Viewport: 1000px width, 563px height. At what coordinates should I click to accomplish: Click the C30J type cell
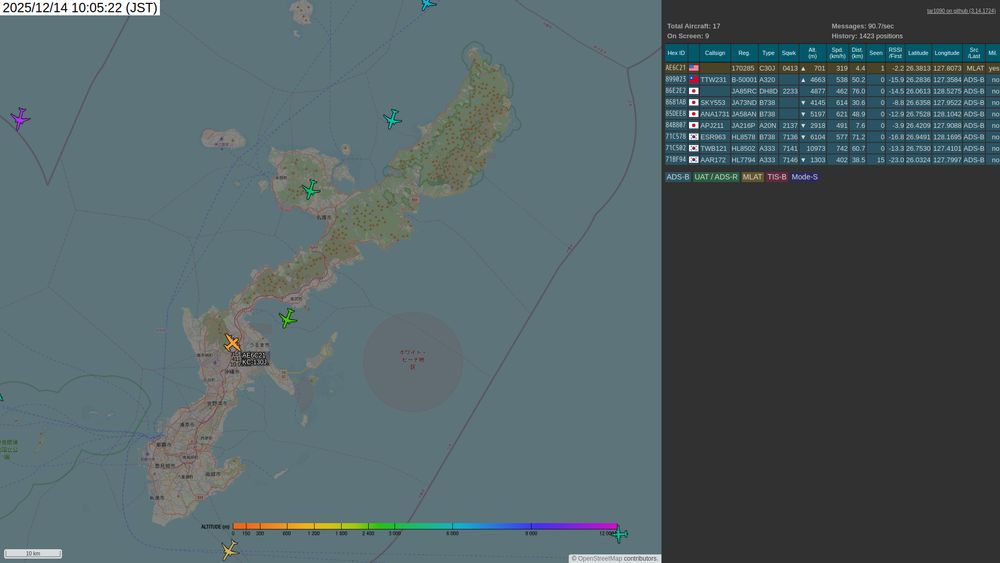pyautogui.click(x=767, y=68)
